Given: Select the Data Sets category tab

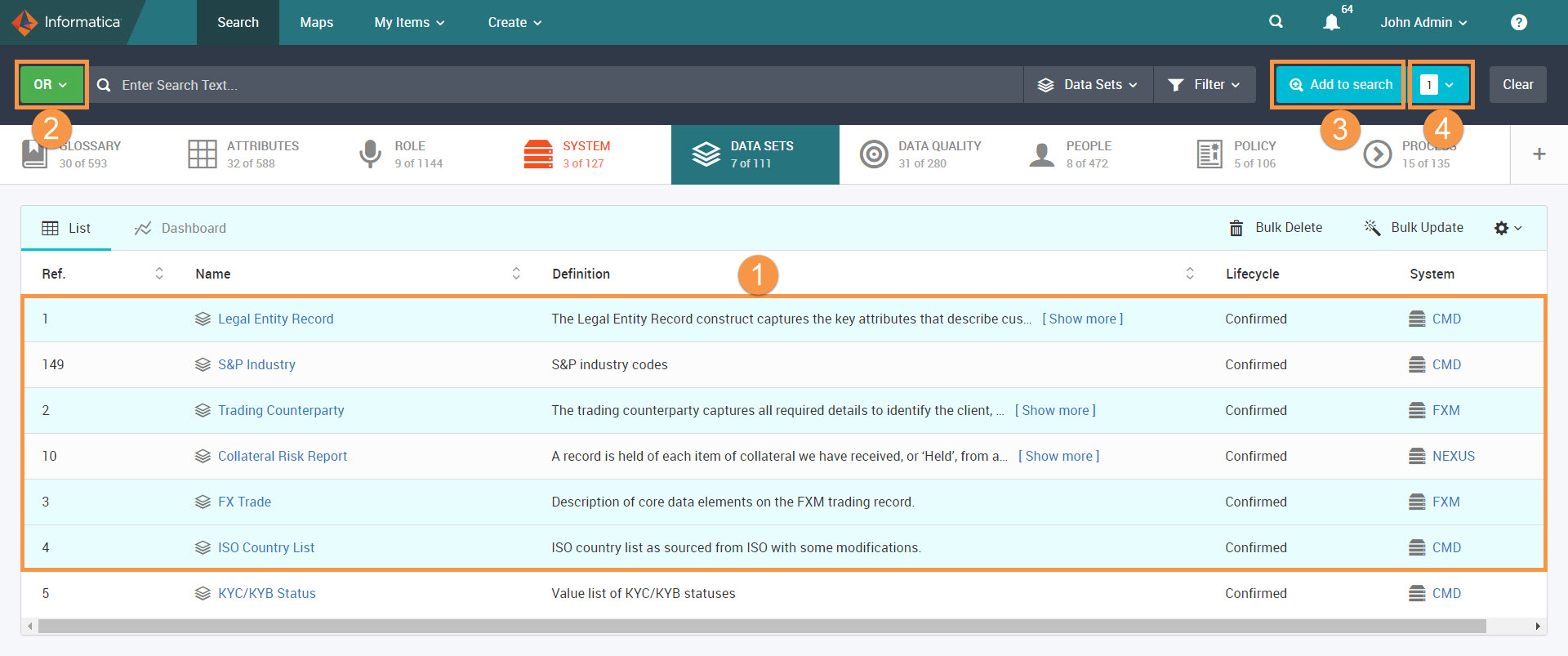Looking at the screenshot, I should pyautogui.click(x=755, y=154).
